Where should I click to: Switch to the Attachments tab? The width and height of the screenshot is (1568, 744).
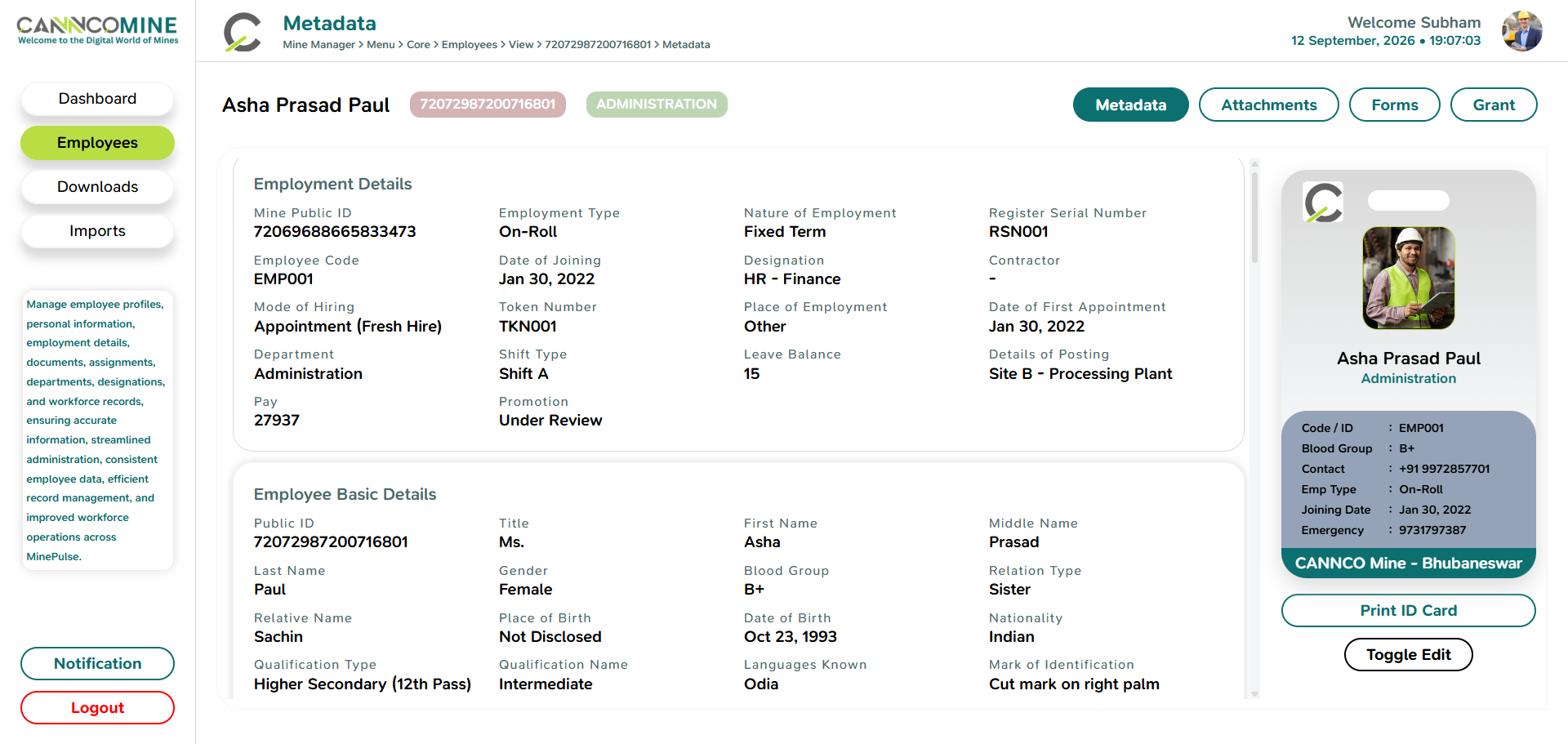click(1268, 105)
